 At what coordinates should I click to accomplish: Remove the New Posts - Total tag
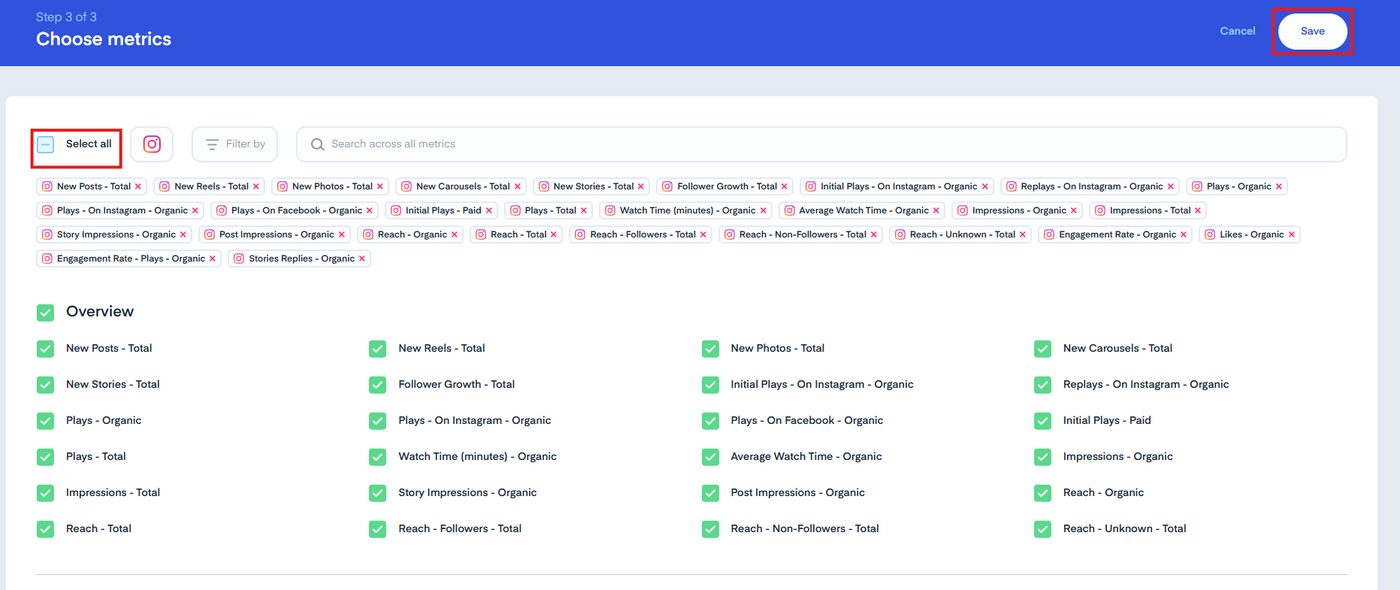tap(138, 187)
